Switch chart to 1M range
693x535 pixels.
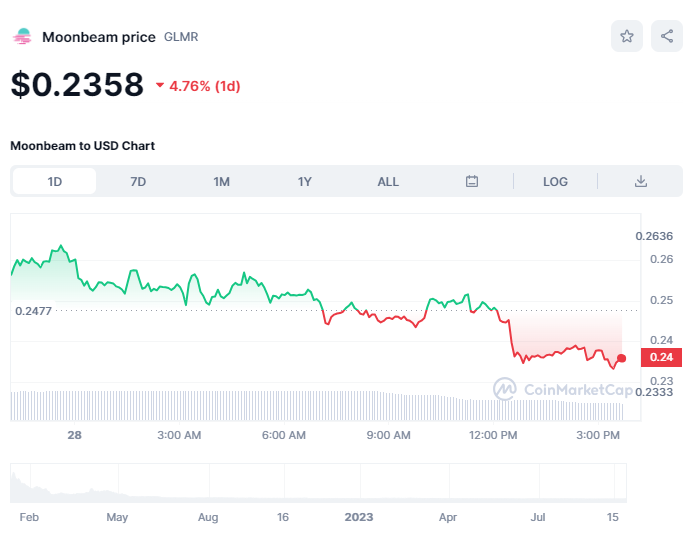pyautogui.click(x=221, y=181)
